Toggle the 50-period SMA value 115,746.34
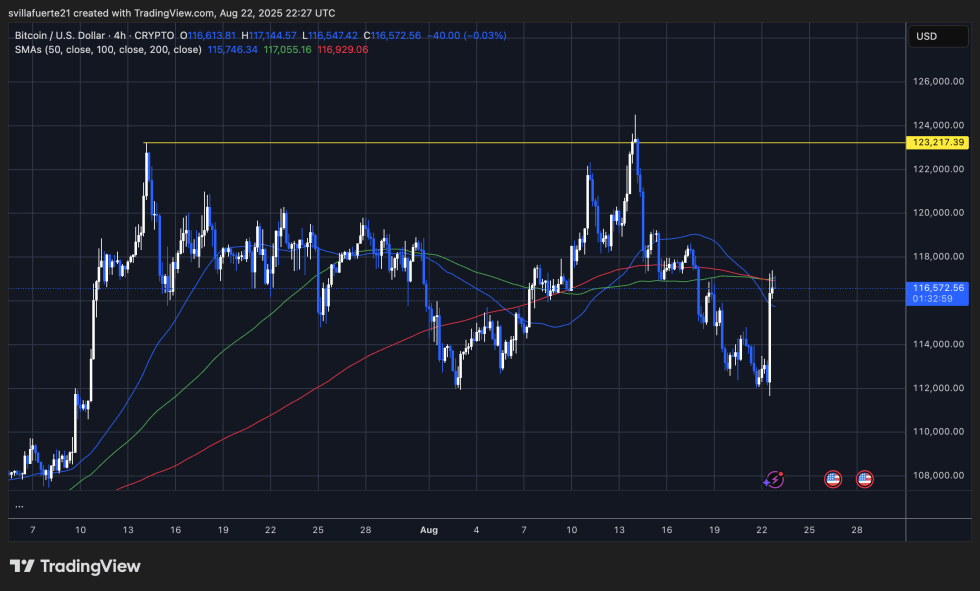980x591 pixels. pos(233,48)
